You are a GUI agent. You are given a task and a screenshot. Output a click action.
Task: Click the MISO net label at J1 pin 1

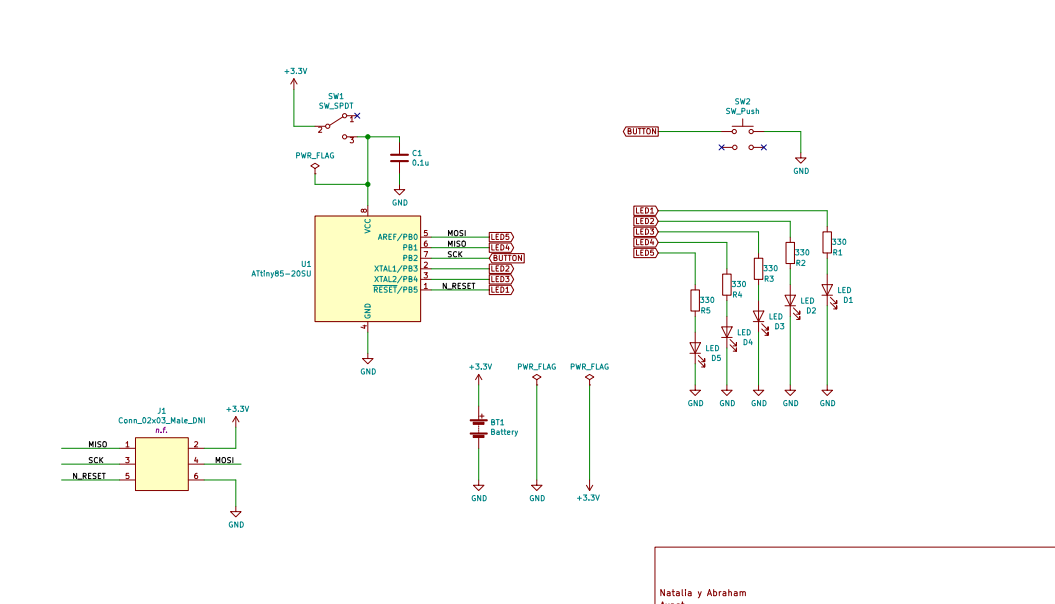coord(98,445)
